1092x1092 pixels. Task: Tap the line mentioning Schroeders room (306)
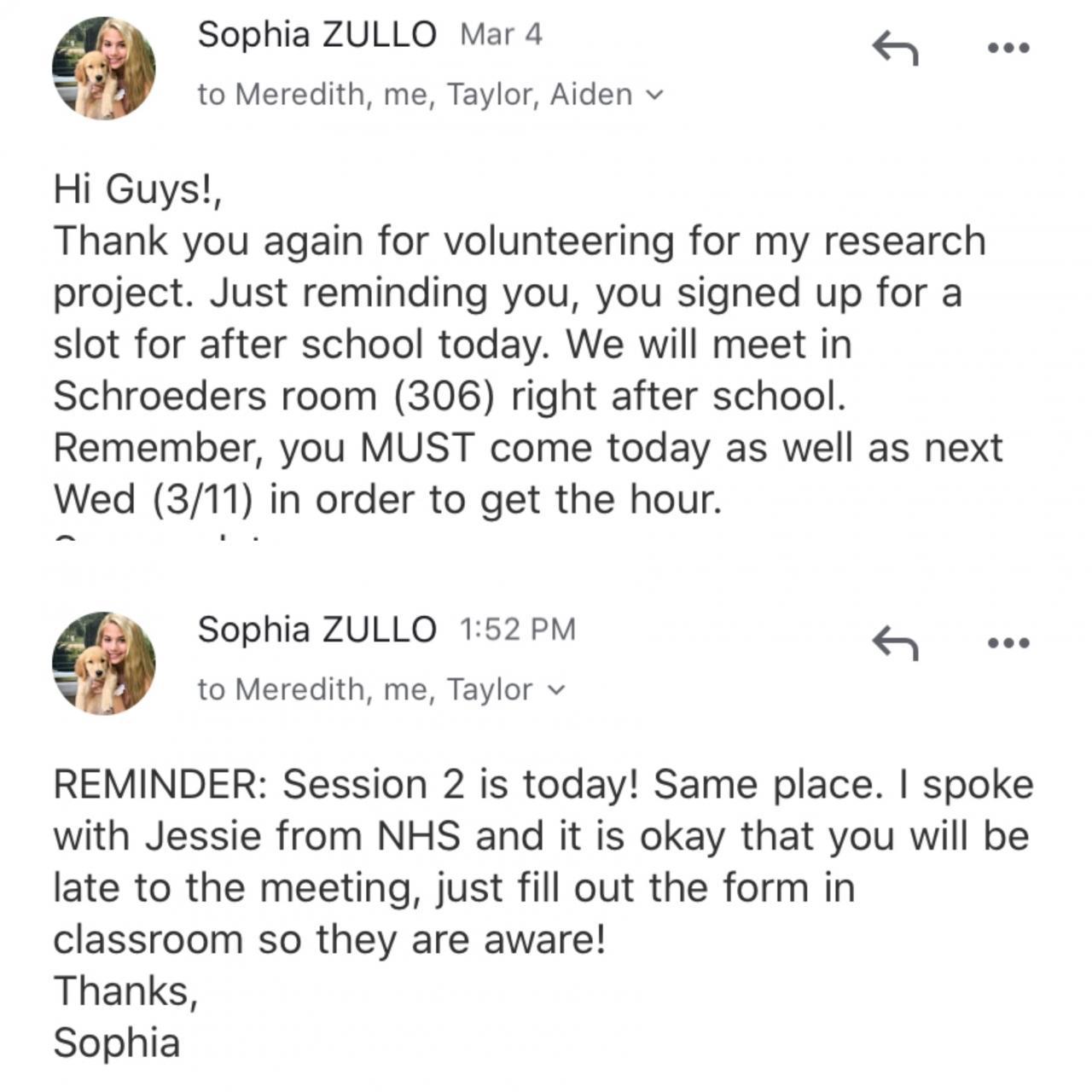(448, 396)
